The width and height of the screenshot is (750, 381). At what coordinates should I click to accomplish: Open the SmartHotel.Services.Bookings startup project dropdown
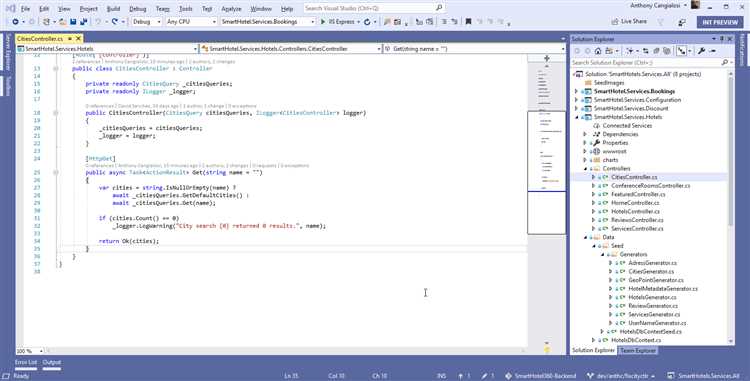[267, 22]
